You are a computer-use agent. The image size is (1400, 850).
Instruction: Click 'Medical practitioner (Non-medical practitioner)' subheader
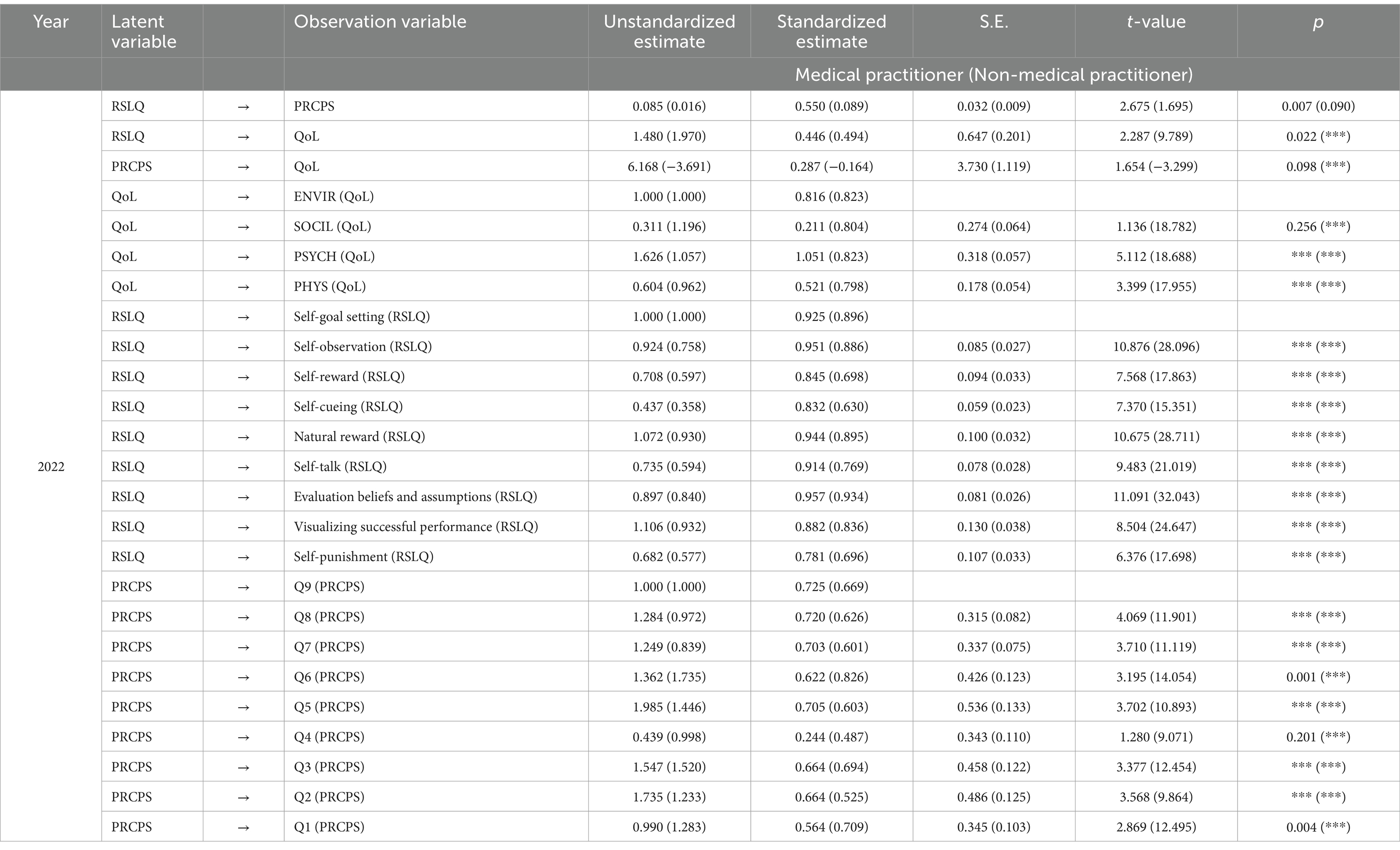coord(994,75)
